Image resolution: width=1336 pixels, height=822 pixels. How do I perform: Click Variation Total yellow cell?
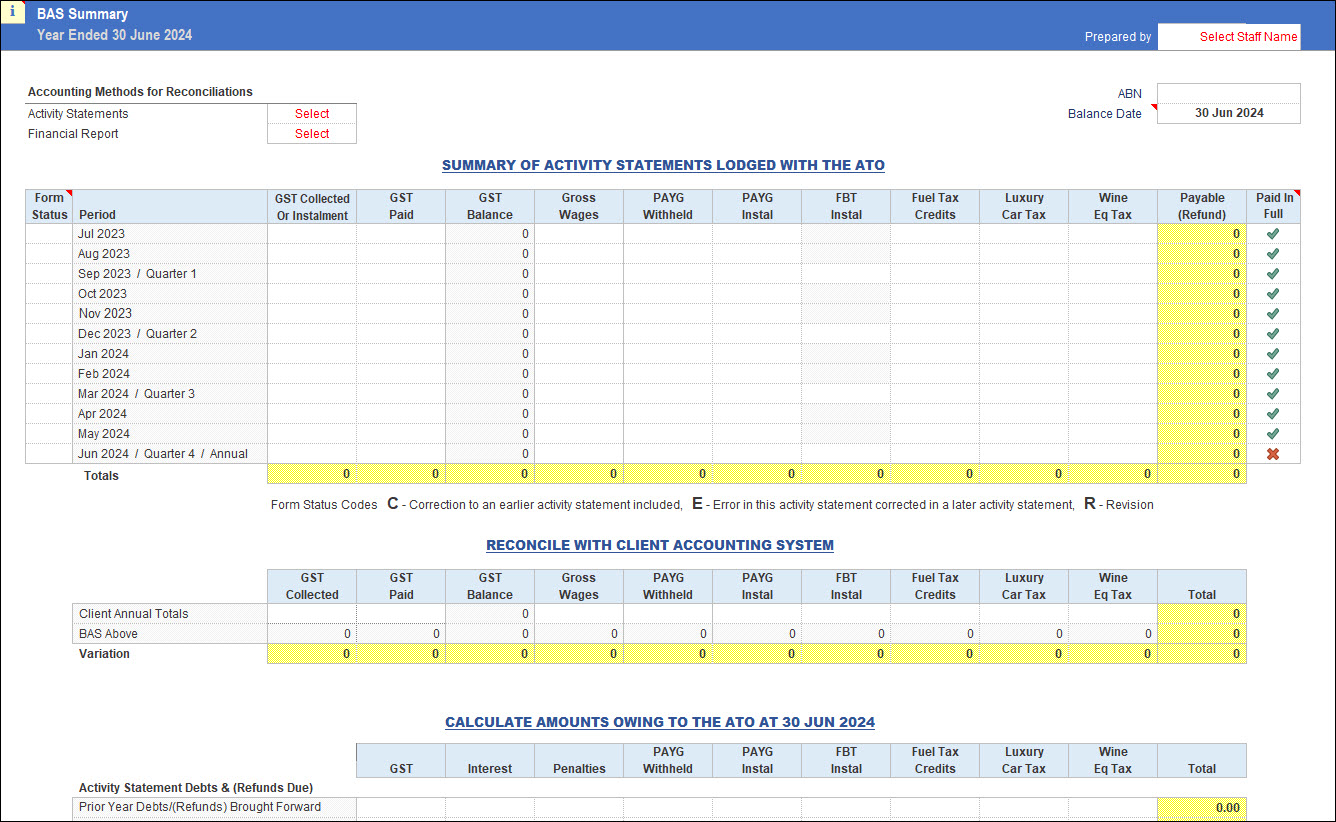coord(1202,654)
